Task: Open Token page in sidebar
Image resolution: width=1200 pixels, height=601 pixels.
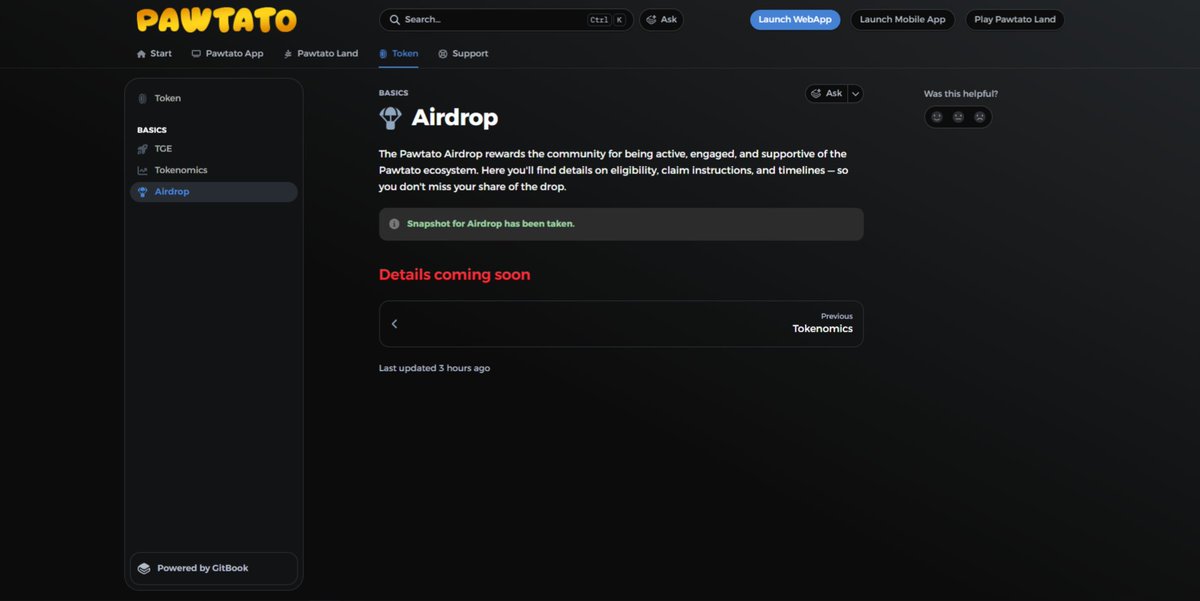Action: point(214,98)
